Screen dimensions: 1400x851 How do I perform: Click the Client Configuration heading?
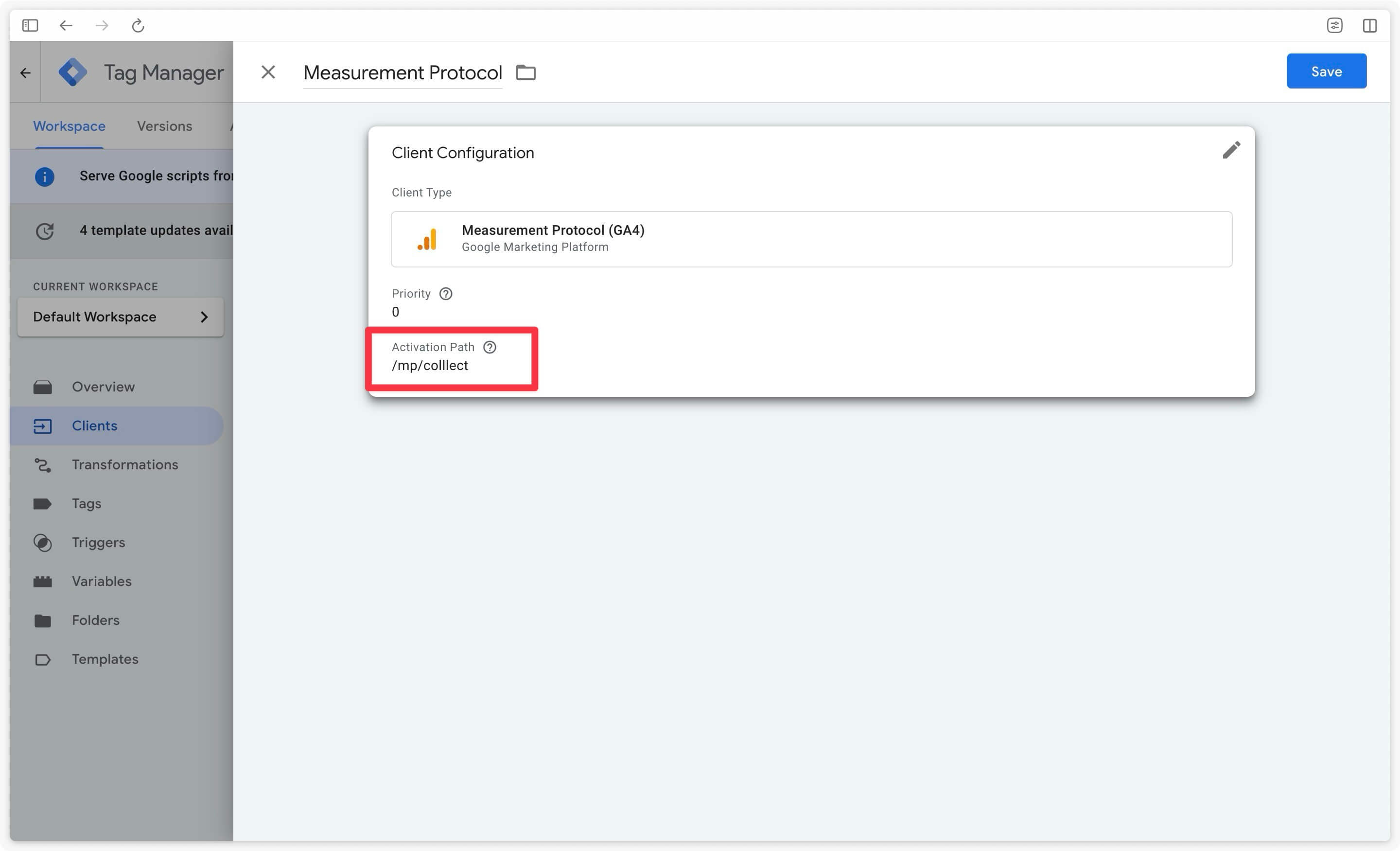(462, 153)
